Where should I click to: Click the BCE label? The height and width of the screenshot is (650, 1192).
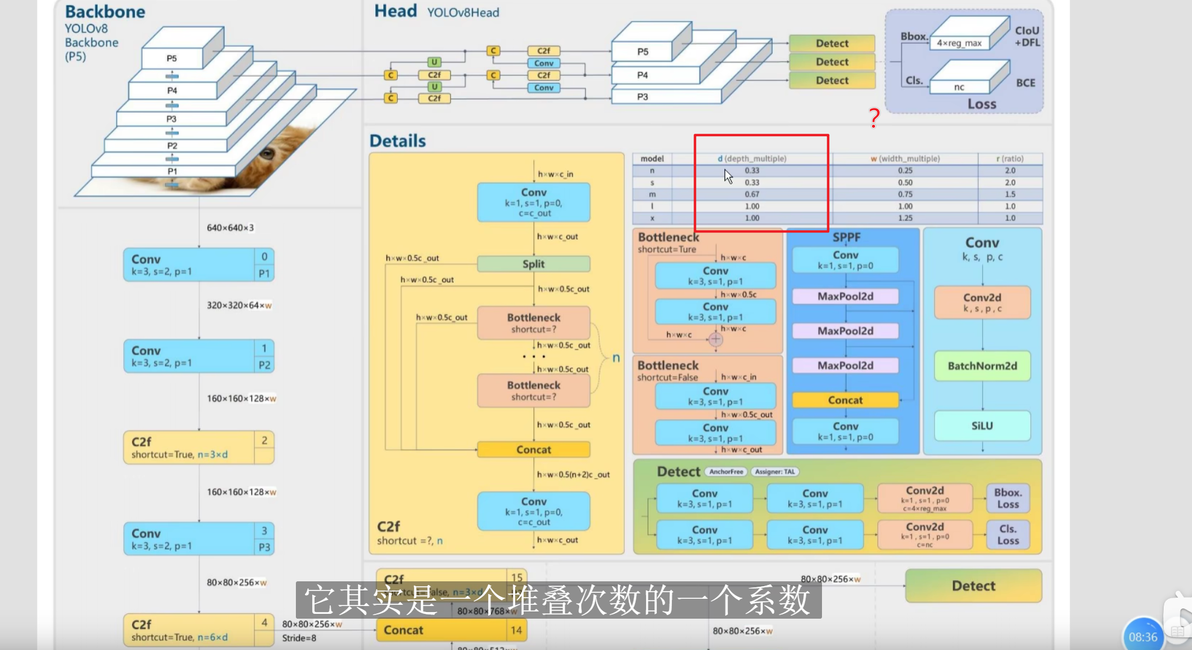coord(1026,83)
